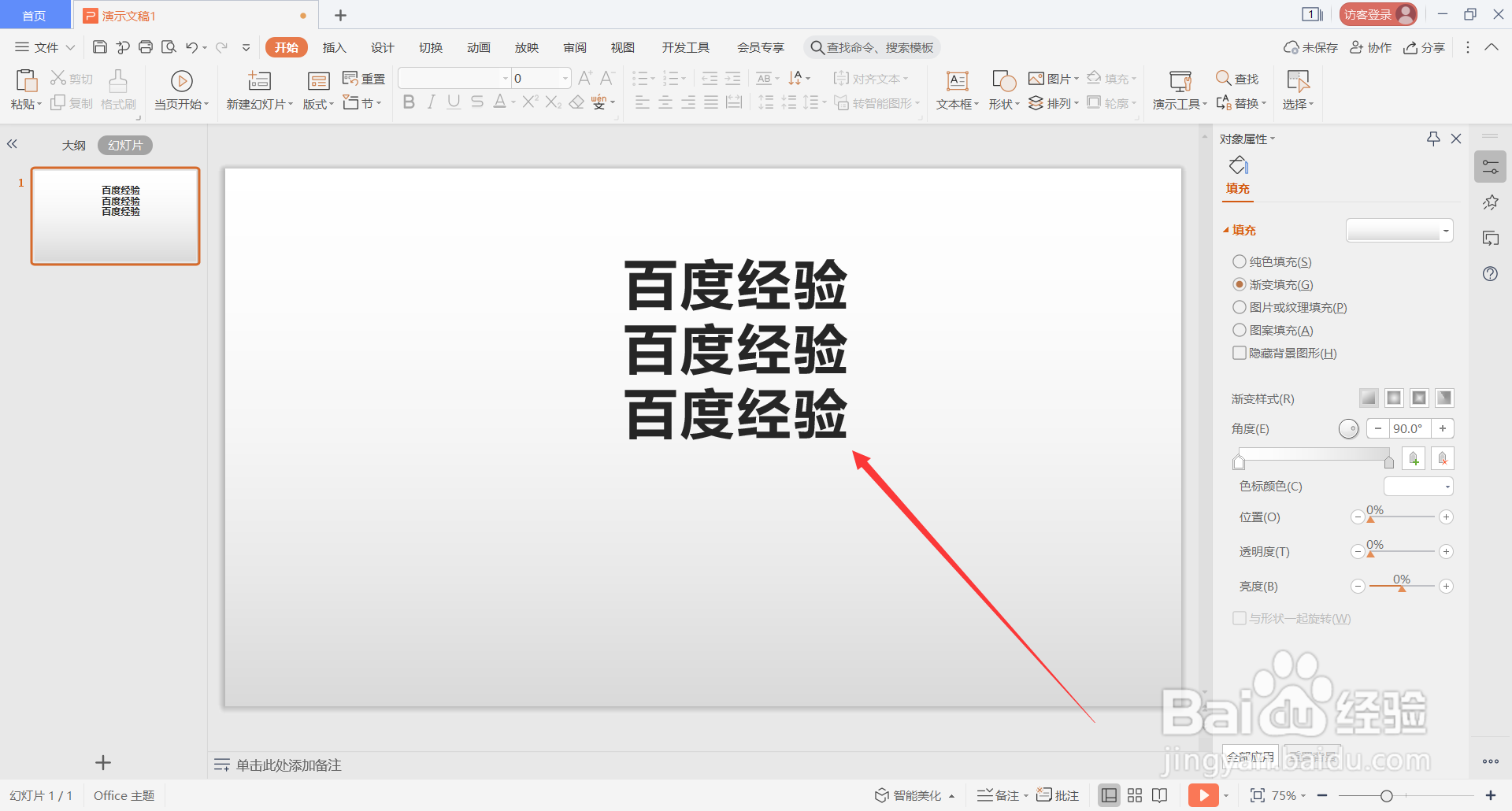Switch to the 插入 ribbon tab

pyautogui.click(x=334, y=47)
